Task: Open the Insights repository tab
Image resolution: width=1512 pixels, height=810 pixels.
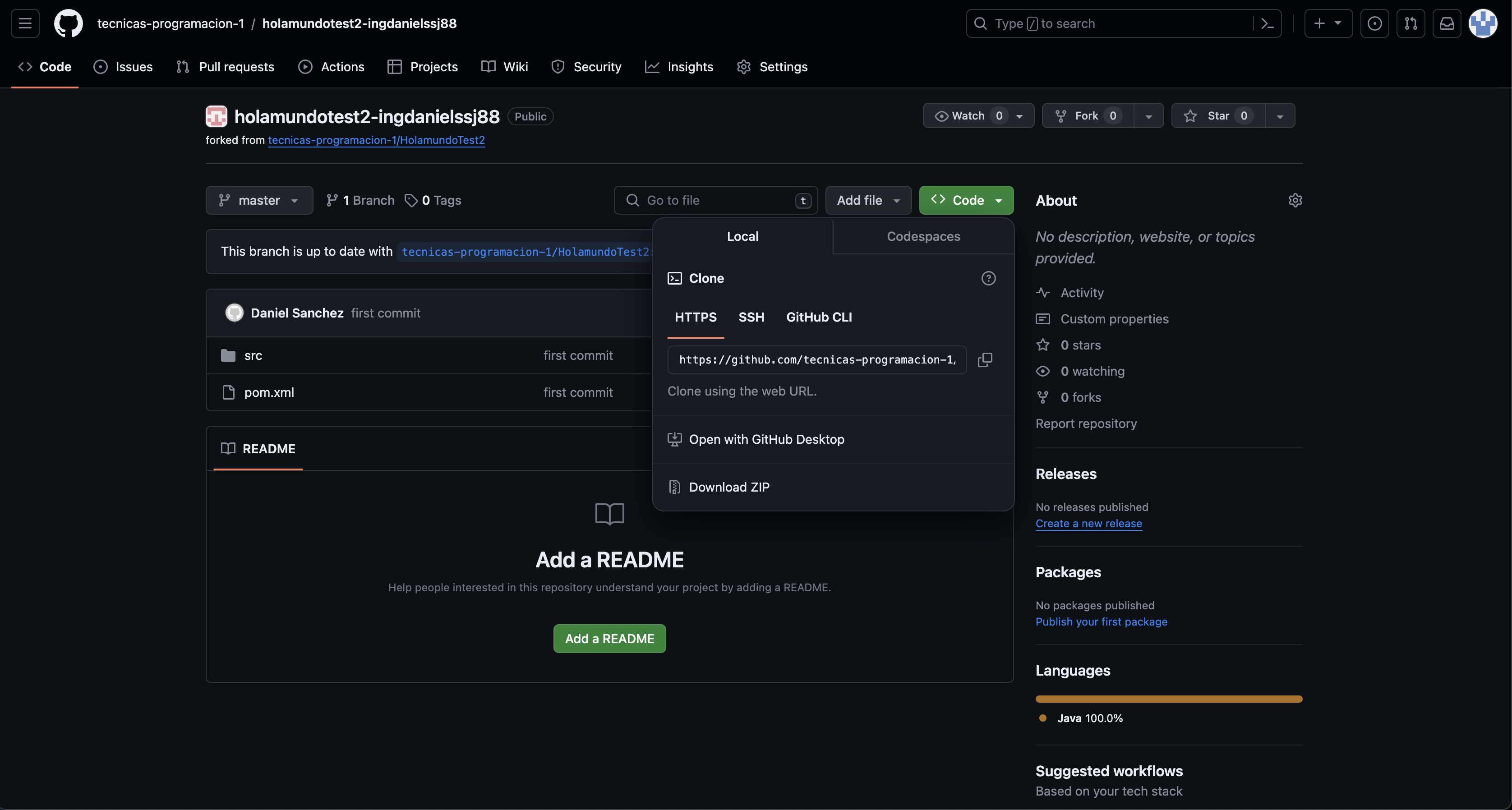Action: 679,67
